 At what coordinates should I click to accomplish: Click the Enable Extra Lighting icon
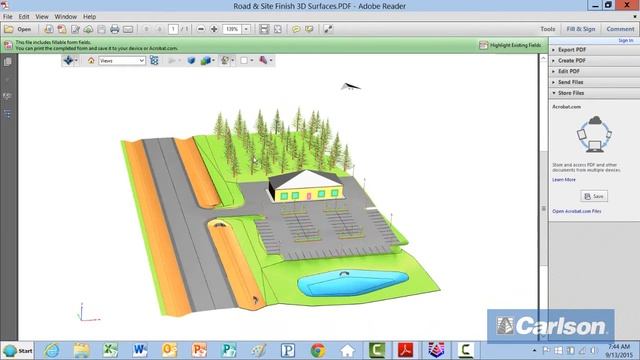224,60
